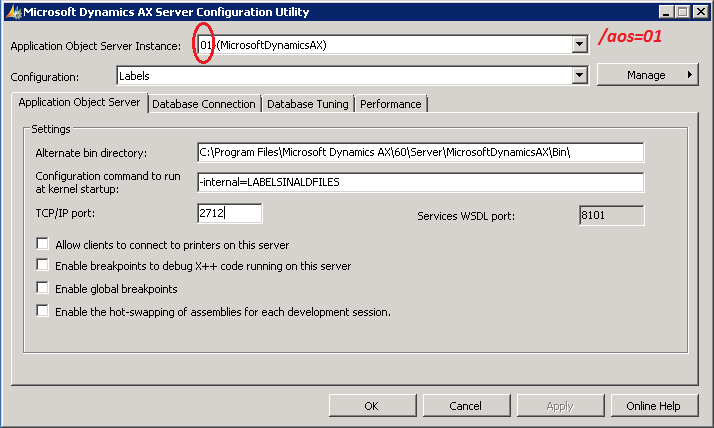Viewport: 714px width, 428px height.
Task: Open Online Help
Action: pyautogui.click(x=654, y=406)
